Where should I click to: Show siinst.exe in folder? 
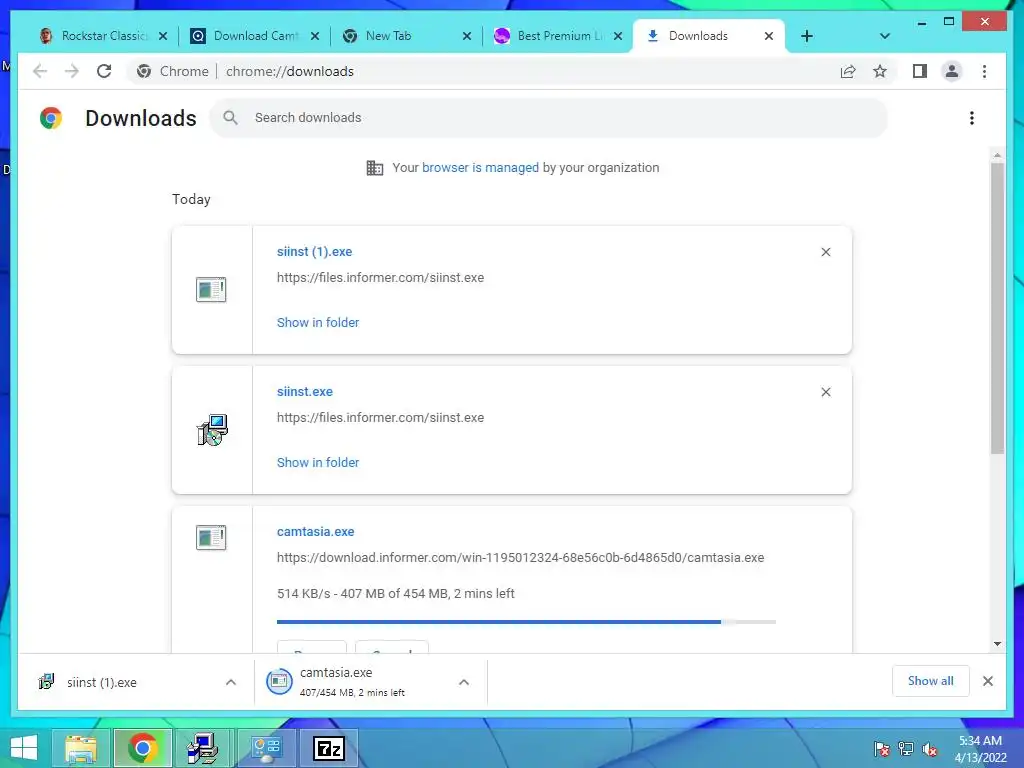[317, 462]
